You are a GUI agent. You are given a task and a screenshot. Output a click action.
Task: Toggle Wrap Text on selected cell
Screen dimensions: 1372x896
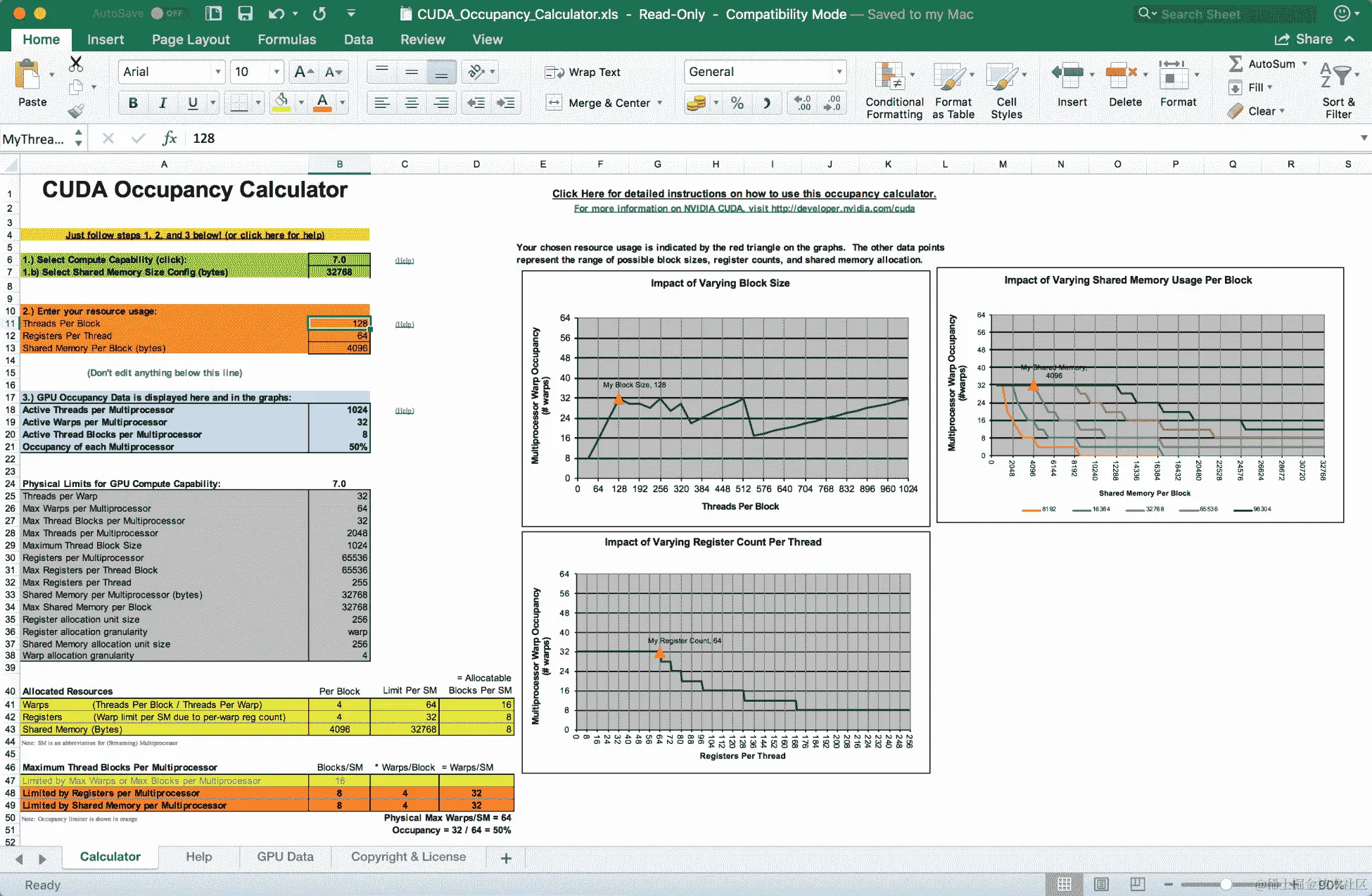(x=583, y=72)
